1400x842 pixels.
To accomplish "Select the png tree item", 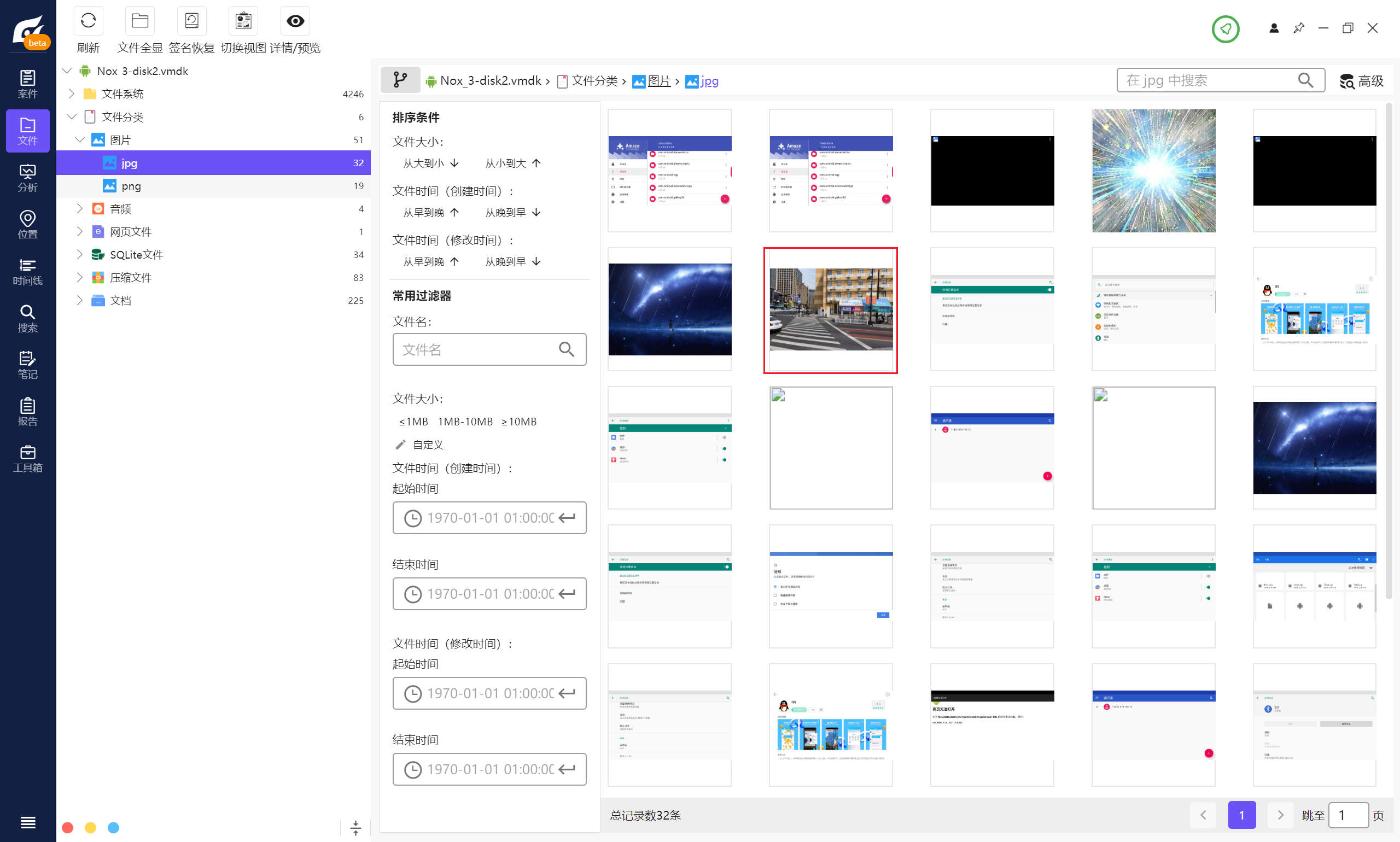I will pos(213,185).
